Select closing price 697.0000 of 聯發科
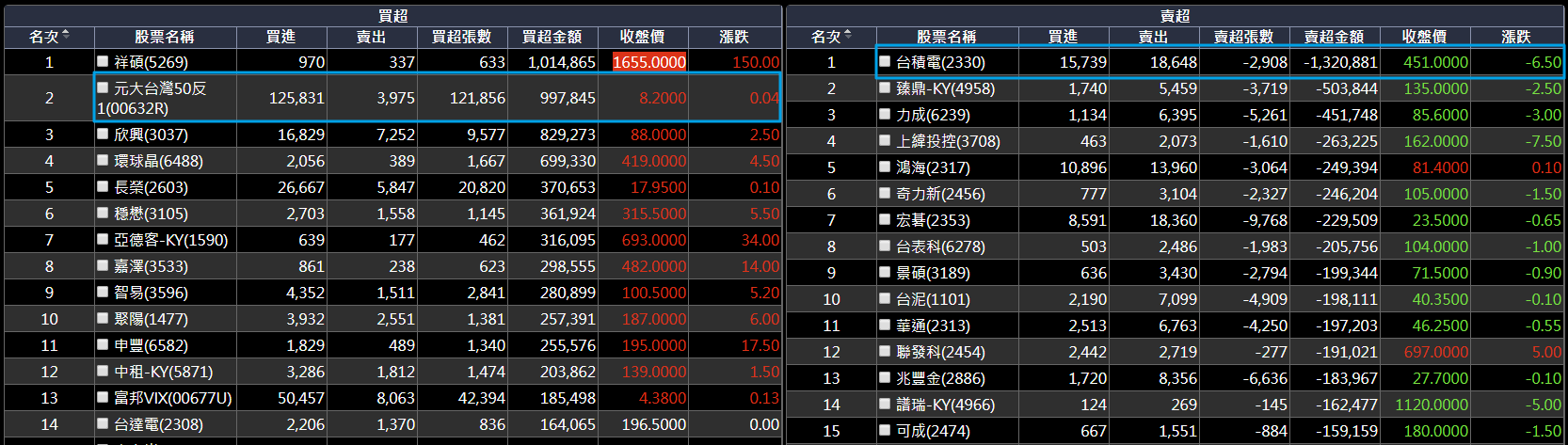 1435,352
